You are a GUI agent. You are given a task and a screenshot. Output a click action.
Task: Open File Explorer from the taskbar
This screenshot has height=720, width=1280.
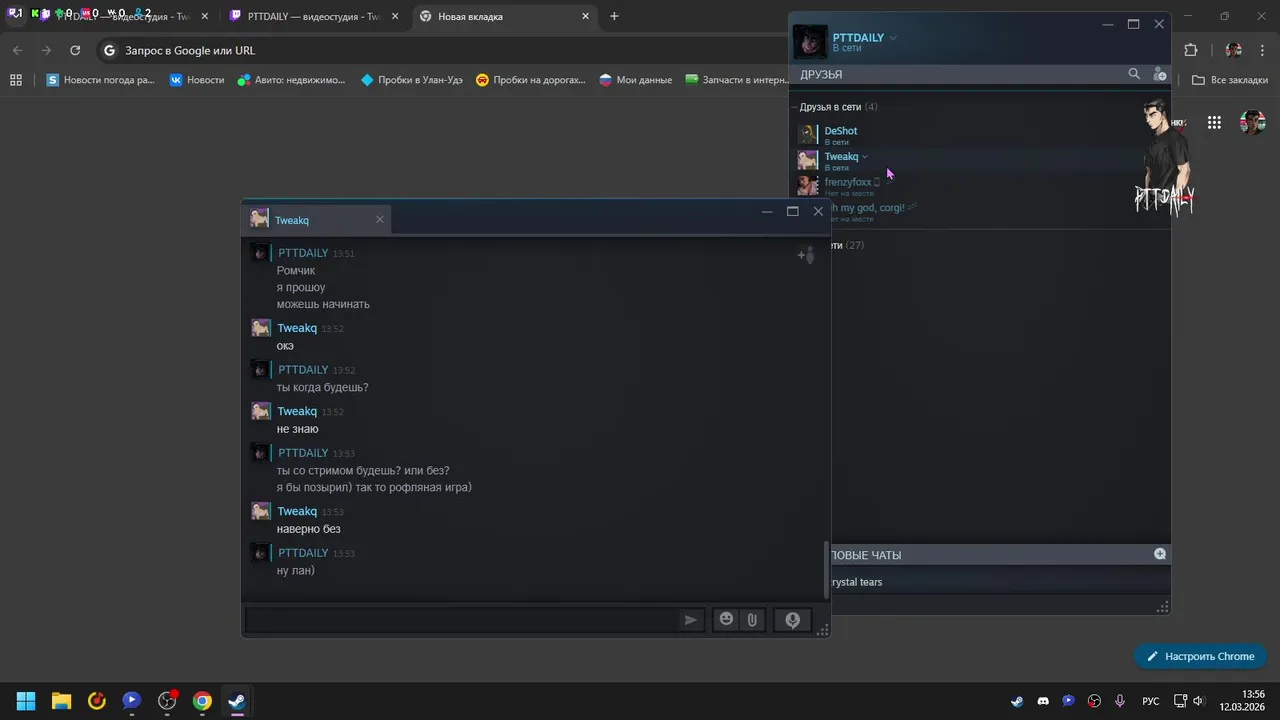[x=61, y=701]
